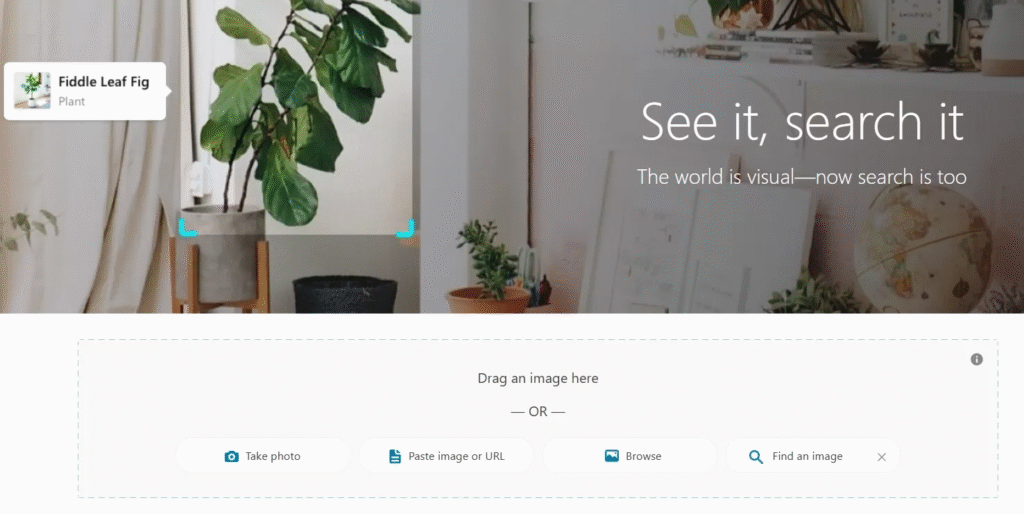The width and height of the screenshot is (1024, 514).
Task: Open the Browse label to upload file
Action: coord(643,457)
